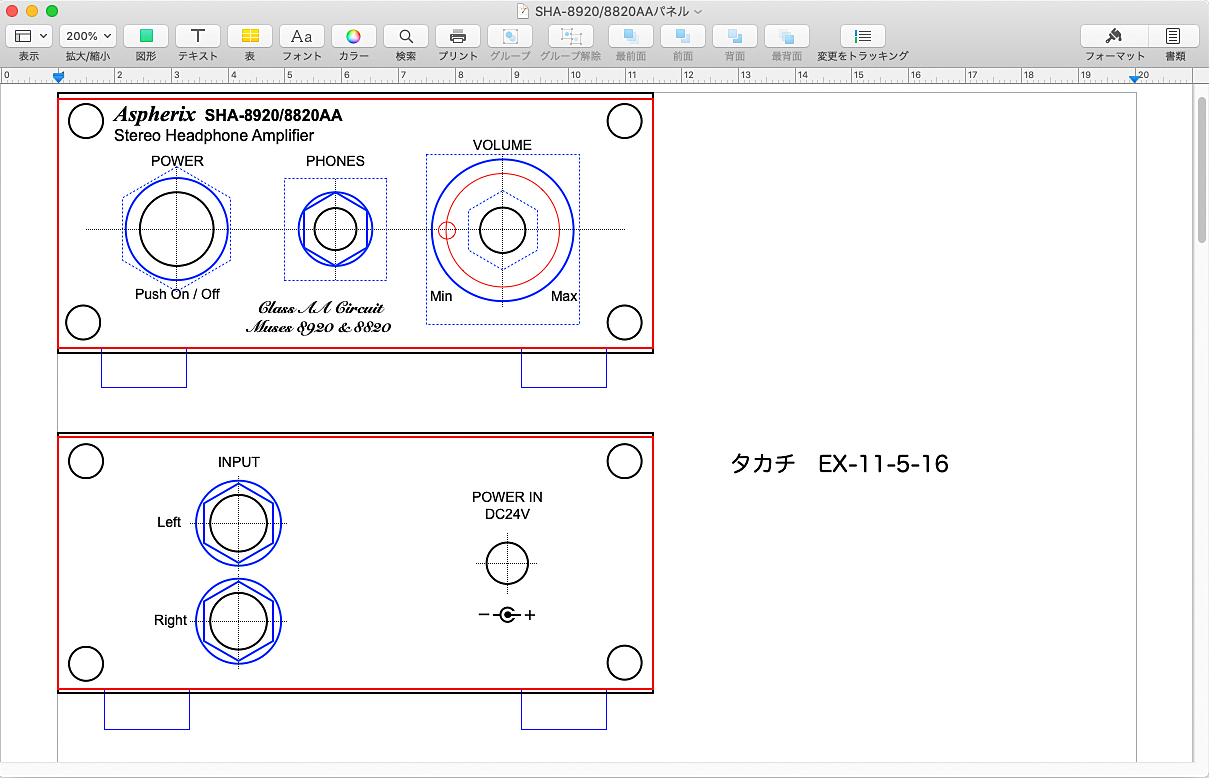1209x778 pixels.
Task: Select the Aspherix logo text
Action: (155, 114)
